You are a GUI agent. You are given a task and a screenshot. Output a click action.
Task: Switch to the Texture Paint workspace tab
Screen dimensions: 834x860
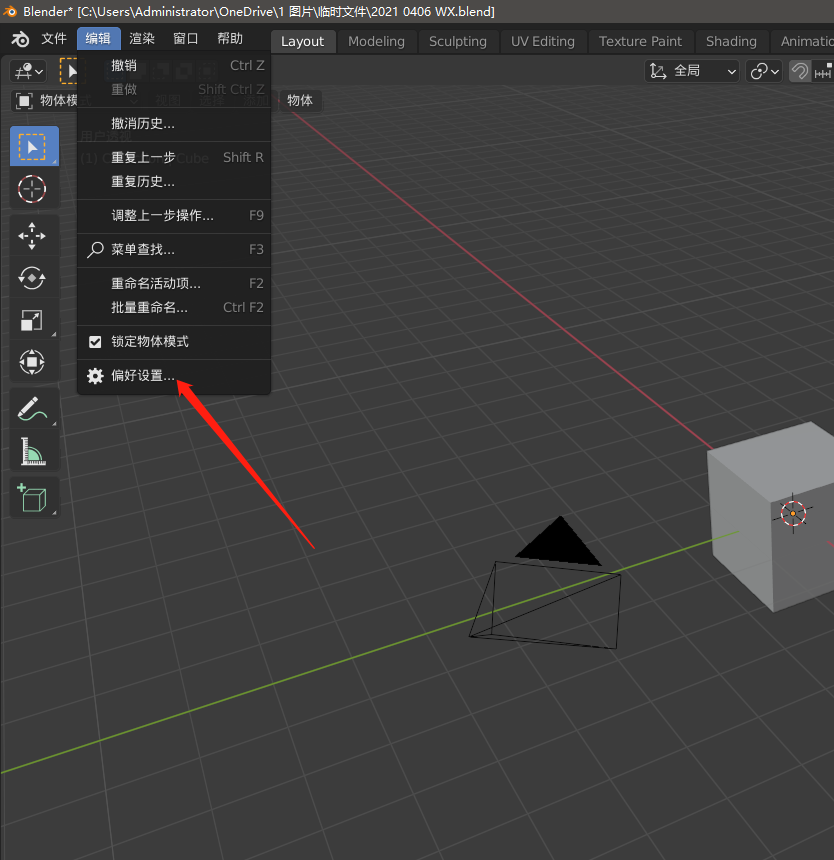click(x=640, y=42)
